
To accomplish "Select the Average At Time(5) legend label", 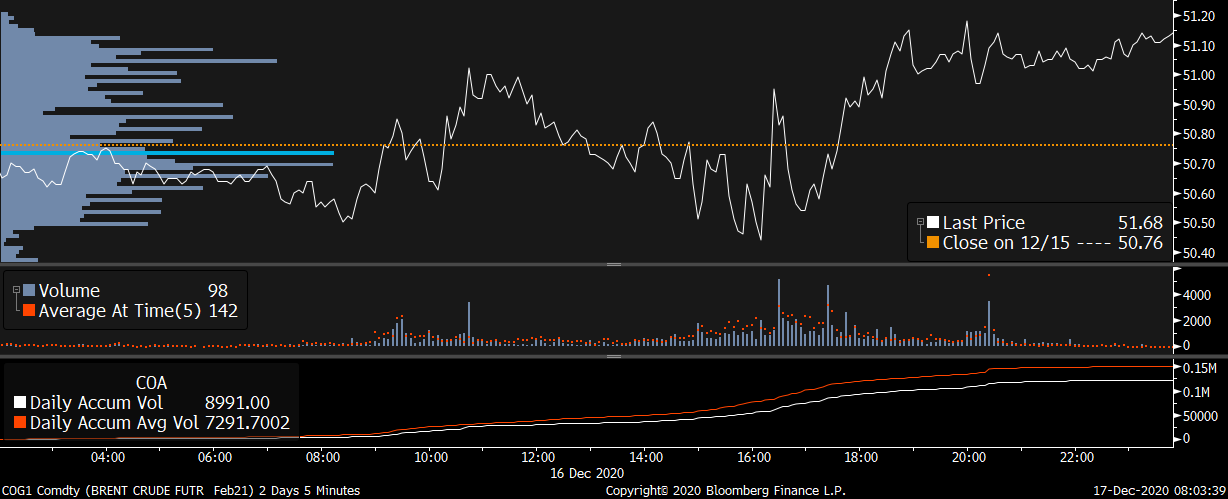I will 120,311.
